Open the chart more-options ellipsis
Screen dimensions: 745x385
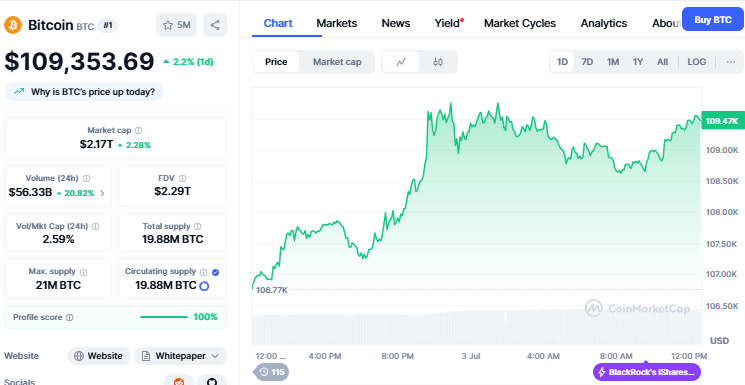coord(731,62)
